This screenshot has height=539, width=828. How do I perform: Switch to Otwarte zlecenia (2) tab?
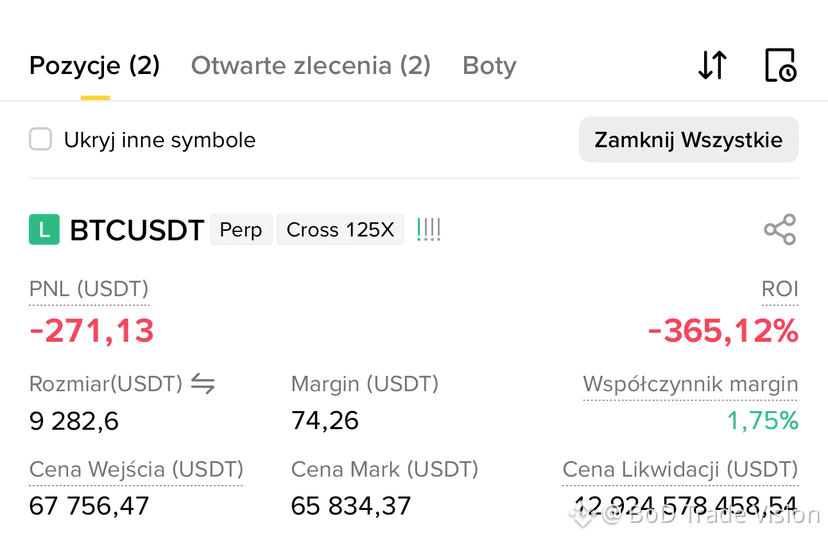tap(310, 66)
